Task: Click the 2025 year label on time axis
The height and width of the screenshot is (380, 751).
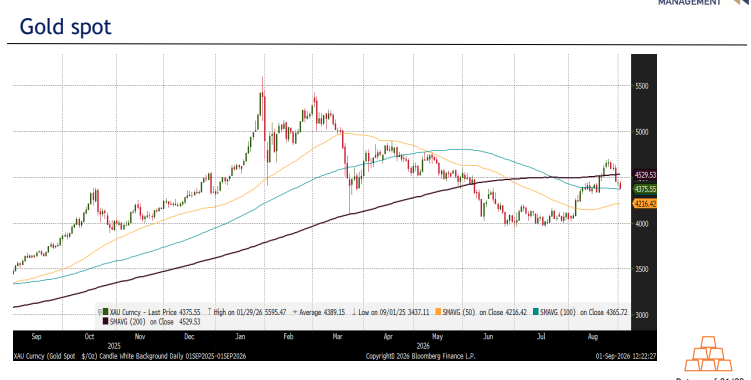Action: coord(114,345)
